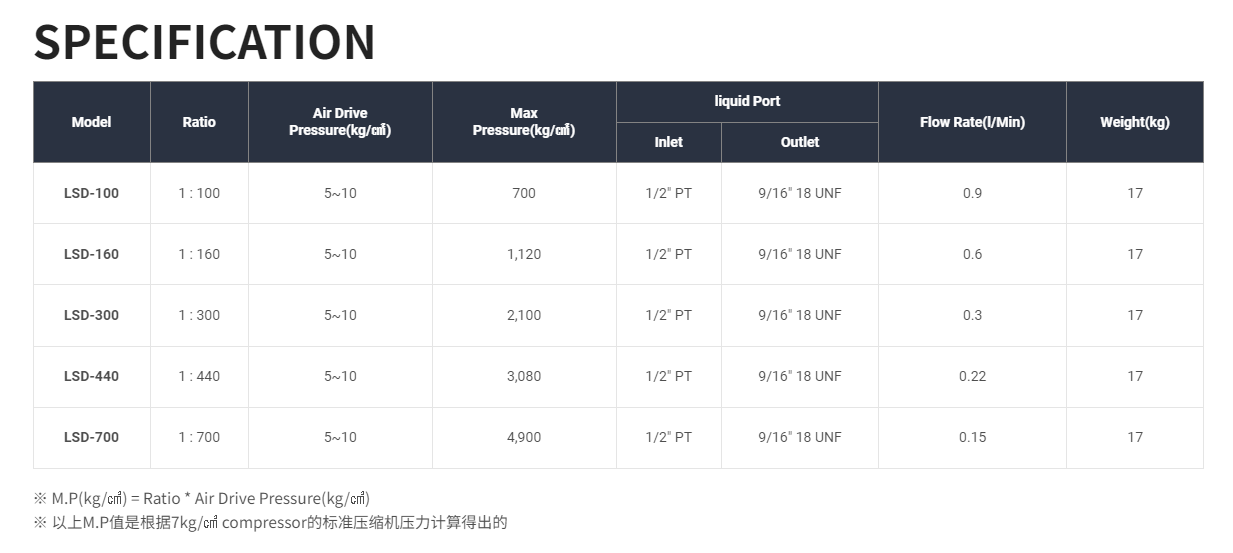Select the LSD-440 model cell
Image resolution: width=1233 pixels, height=553 pixels.
point(91,376)
